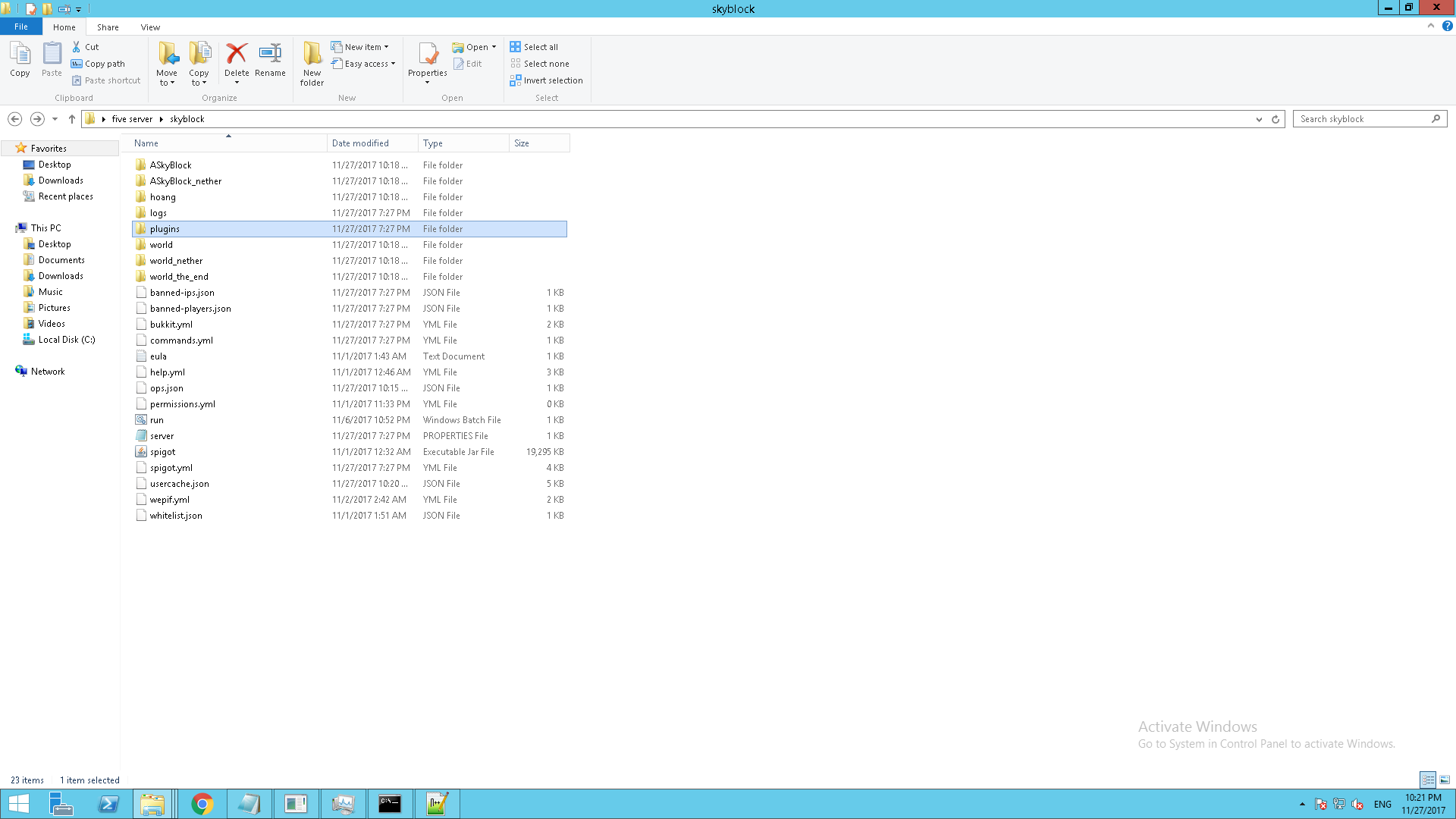The image size is (1456, 819).
Task: Click the New folder icon
Action: pos(312,55)
